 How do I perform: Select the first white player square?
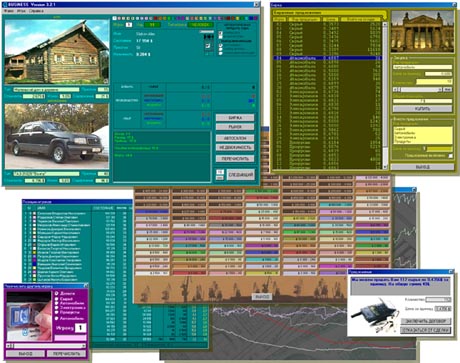click(114, 18)
